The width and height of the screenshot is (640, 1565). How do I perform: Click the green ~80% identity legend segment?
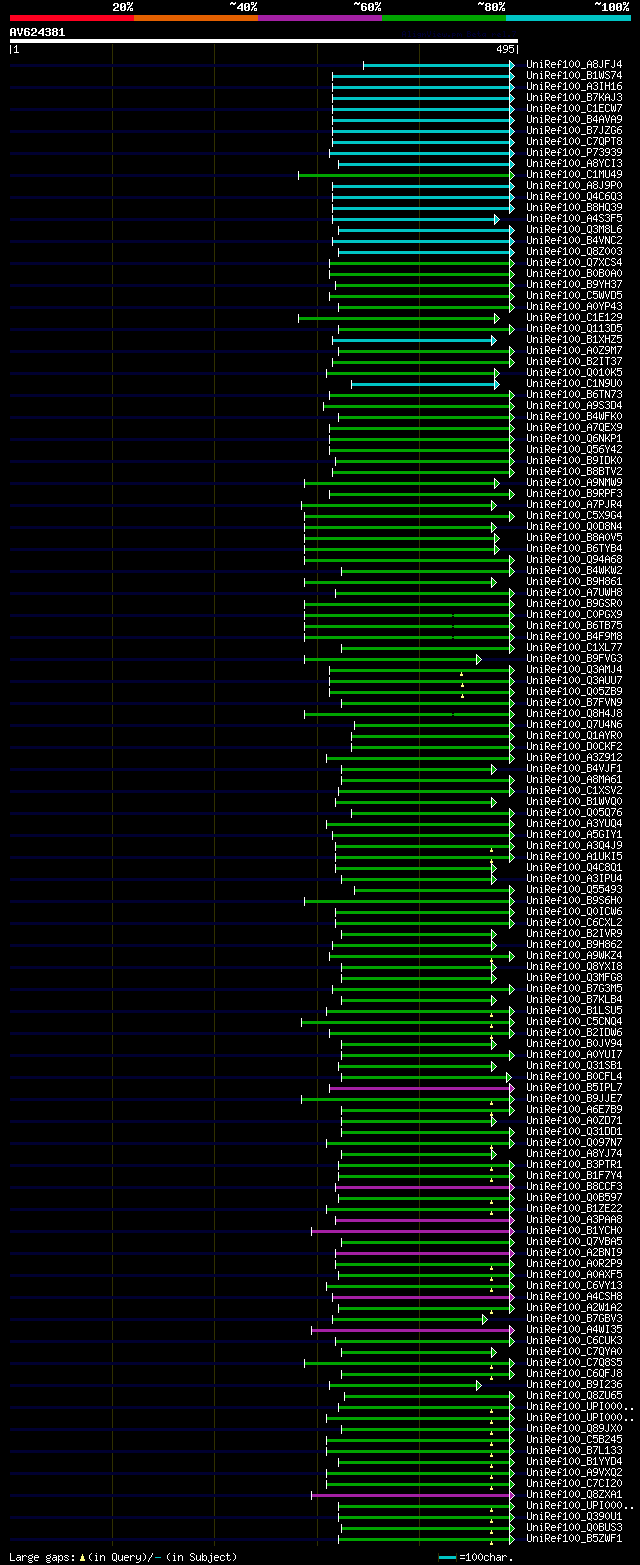point(443,18)
